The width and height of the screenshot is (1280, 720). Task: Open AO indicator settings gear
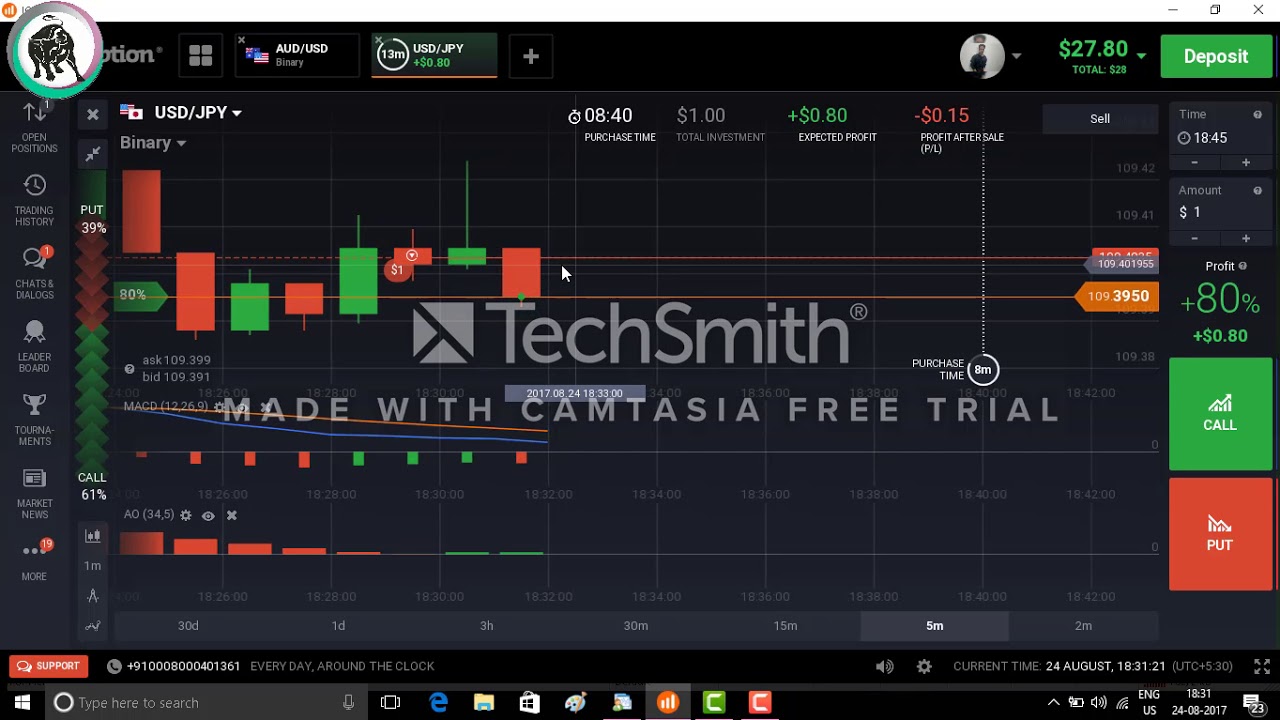185,515
